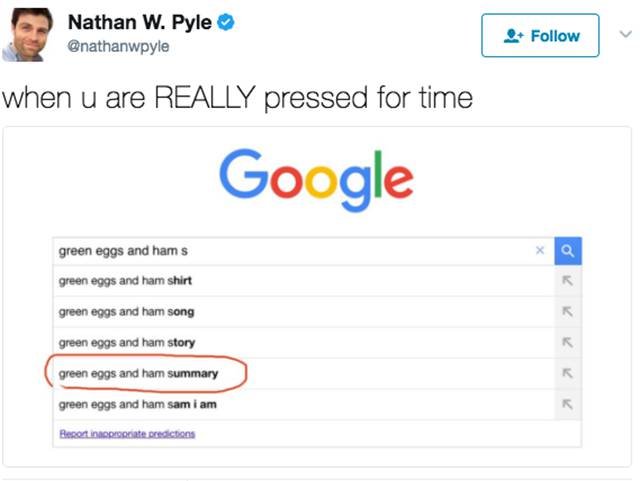Screen dimensions: 640x481
Task: Visit the @nathanwpyle handle
Action: coord(118,46)
